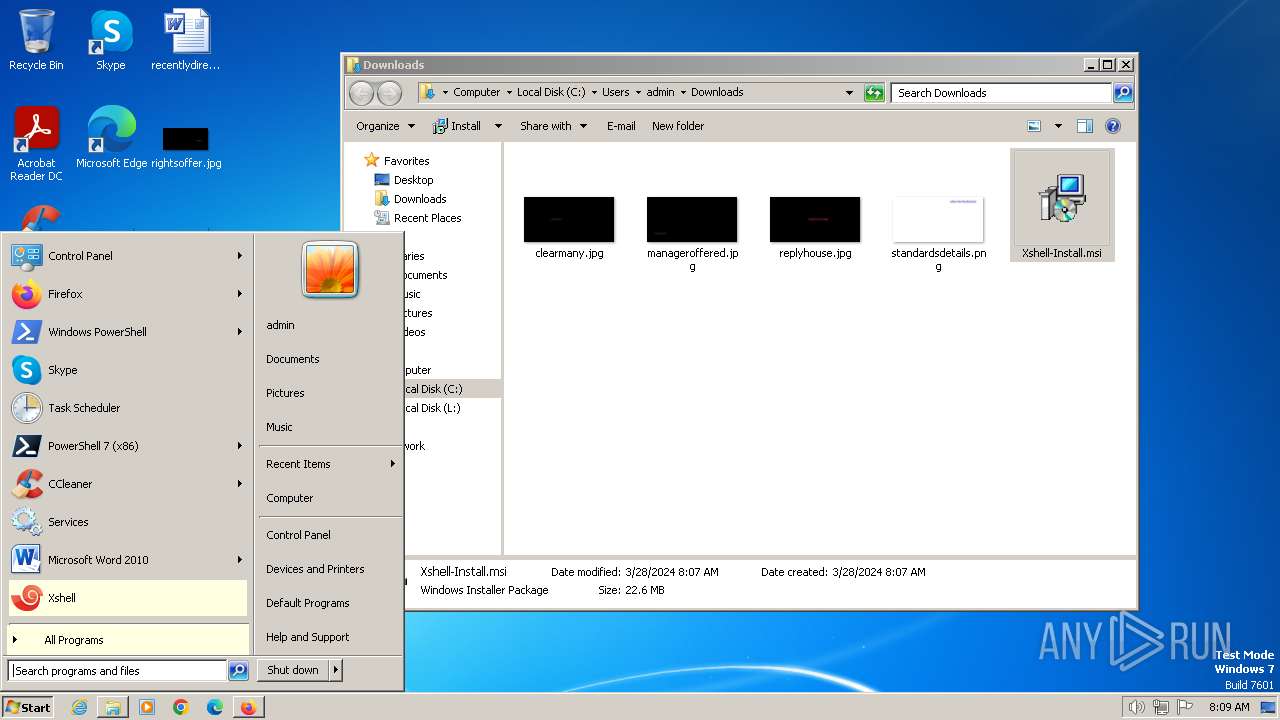Click Users in the address breadcrumb
This screenshot has height=720, width=1280.
coord(615,92)
